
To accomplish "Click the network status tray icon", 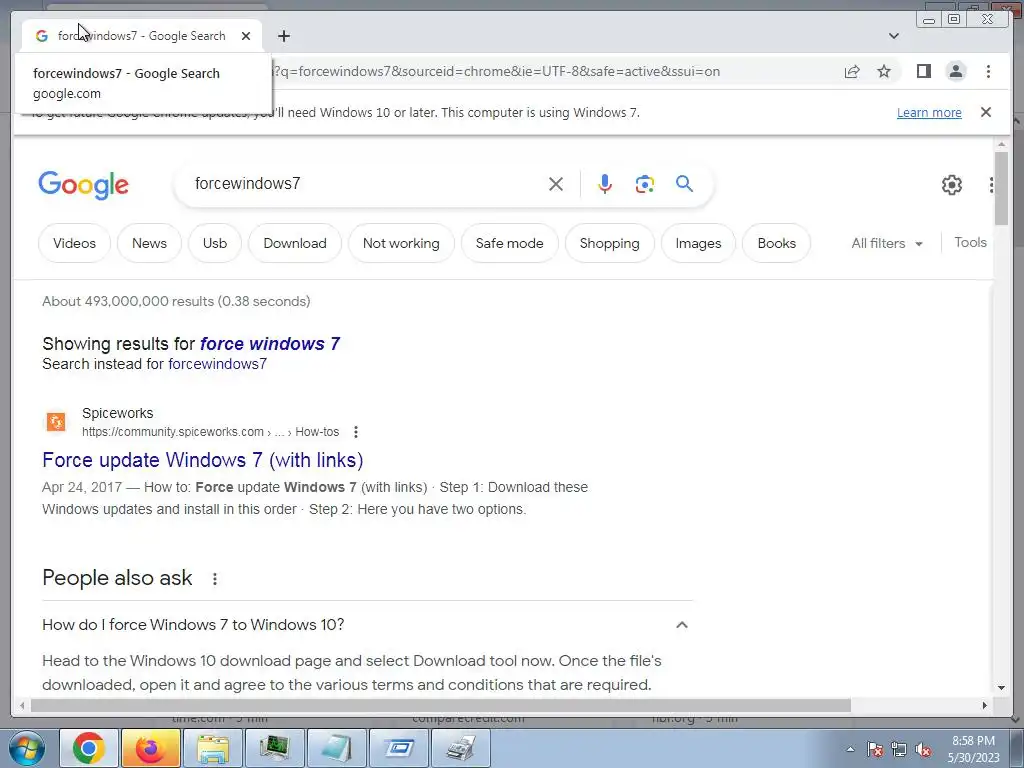I will click(899, 749).
